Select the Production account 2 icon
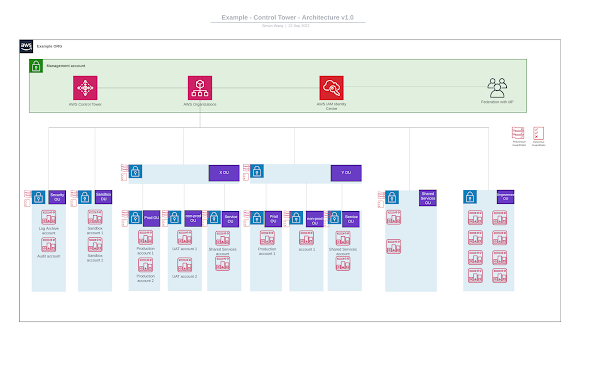This screenshot has width=590, height=388. click(146, 265)
